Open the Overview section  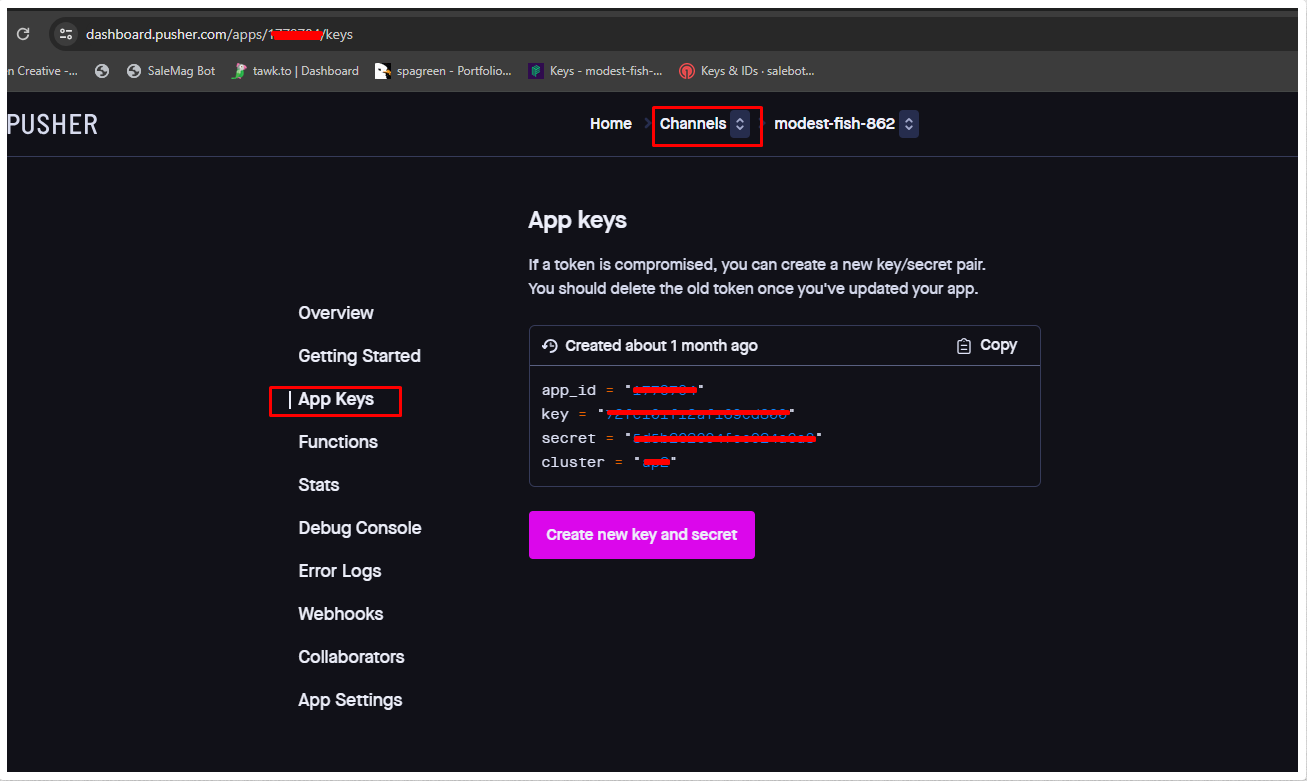pos(336,313)
